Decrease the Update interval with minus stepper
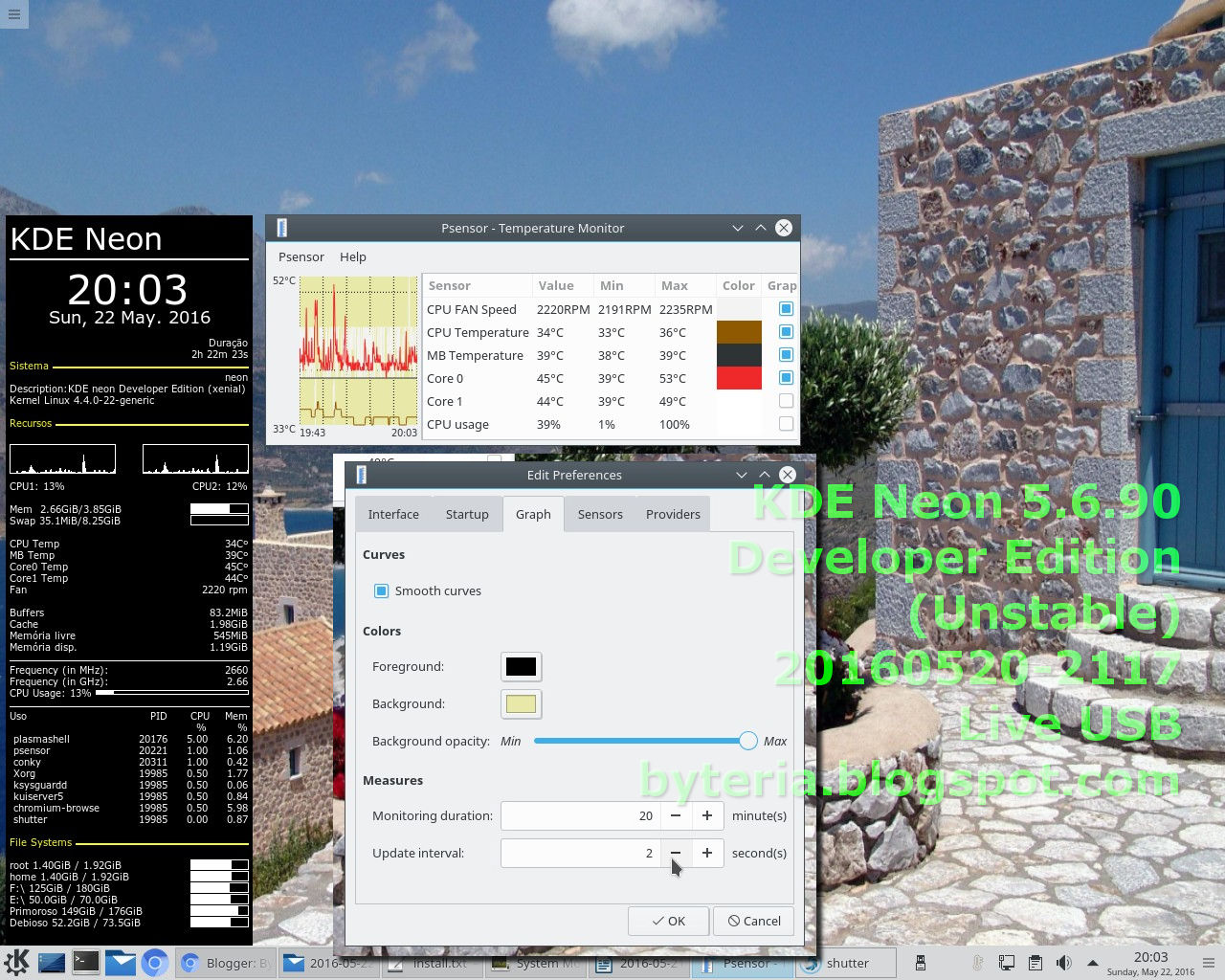The width and height of the screenshot is (1225, 980). pyautogui.click(x=676, y=853)
